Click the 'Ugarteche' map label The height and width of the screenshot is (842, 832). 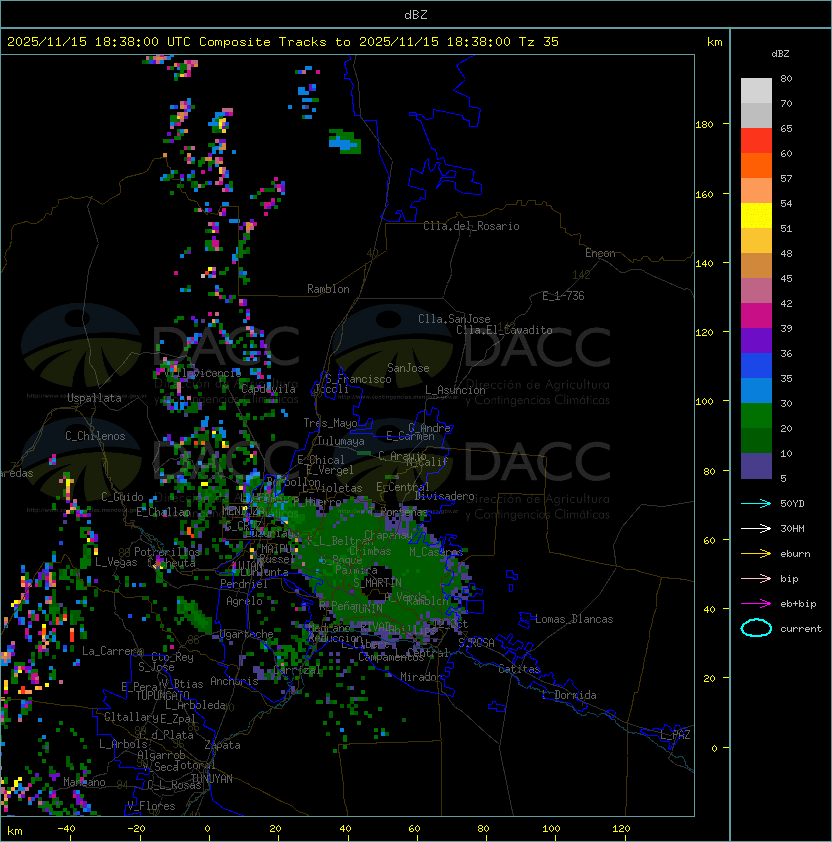point(246,634)
